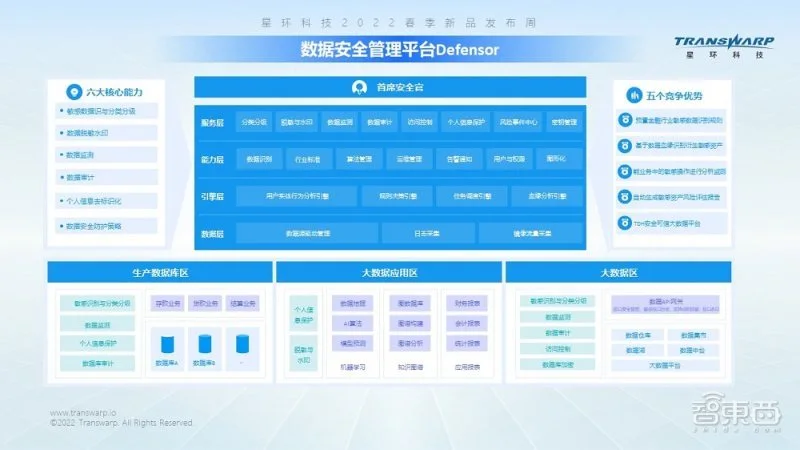800x450 pixels.
Task: Click the 风险事件中心 service box
Action: (x=520, y=122)
